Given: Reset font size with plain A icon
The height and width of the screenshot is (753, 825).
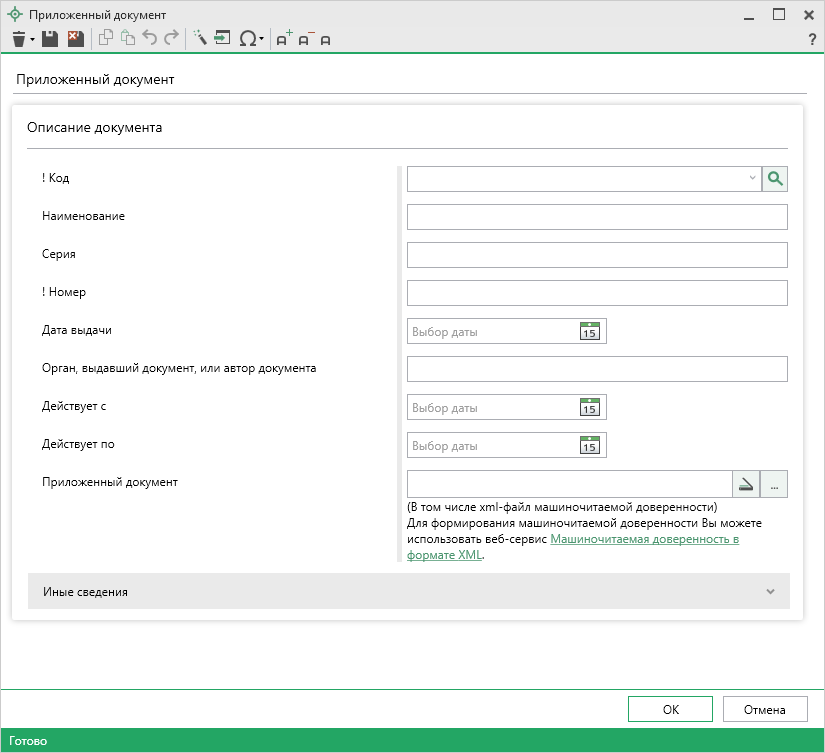Looking at the screenshot, I should pos(325,40).
